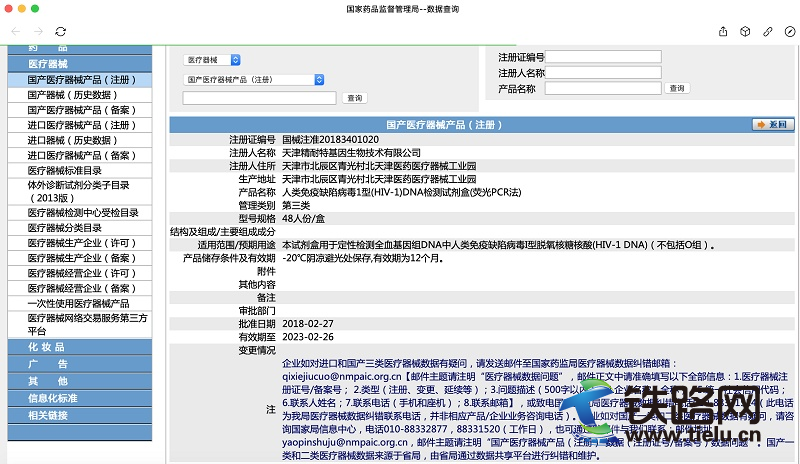Click 查询 button beside keyword search box
The width and height of the screenshot is (800, 464).
(x=354, y=98)
